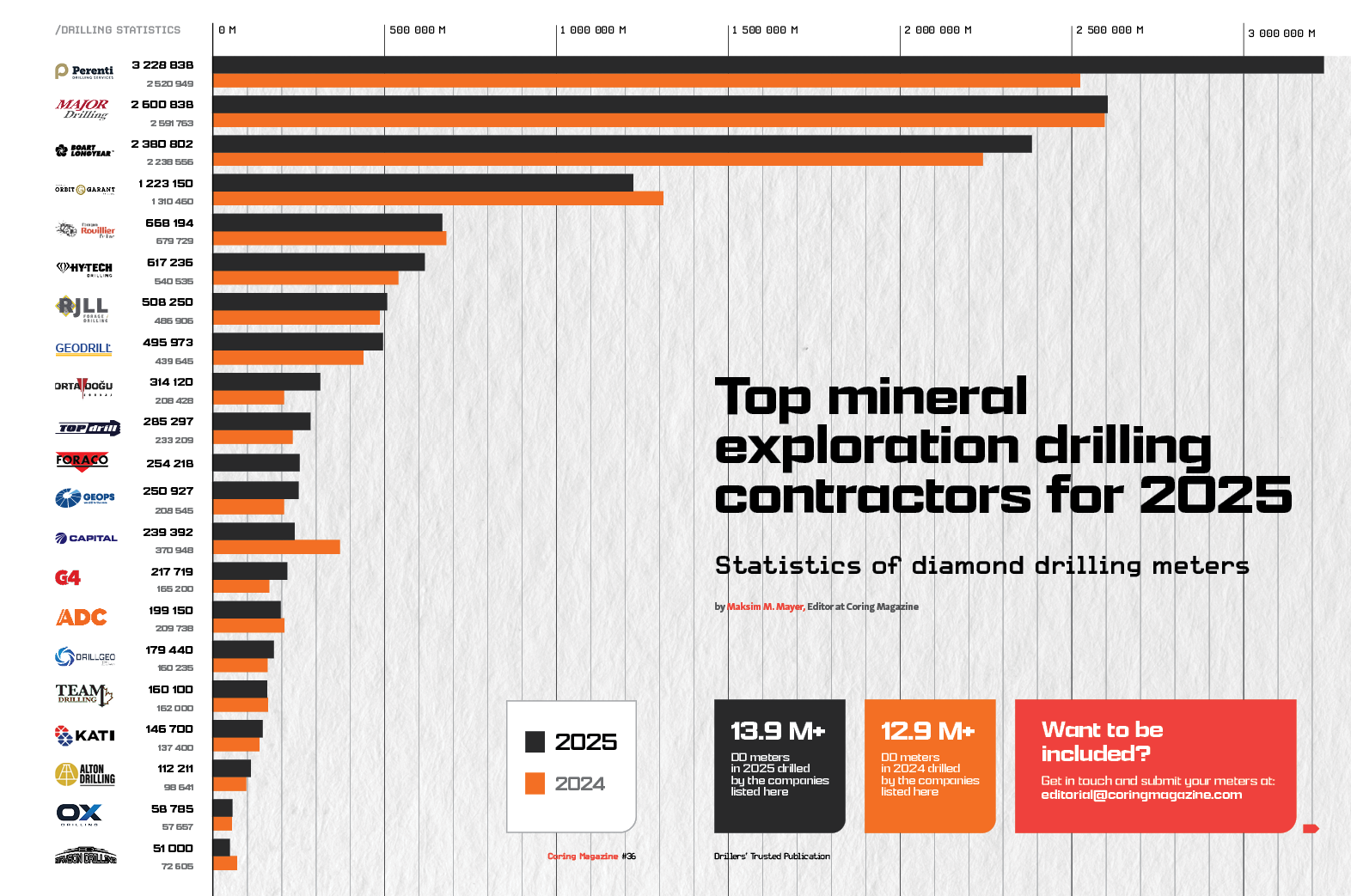Click the orange 2024 legend swatch
1351x896 pixels.
(535, 783)
